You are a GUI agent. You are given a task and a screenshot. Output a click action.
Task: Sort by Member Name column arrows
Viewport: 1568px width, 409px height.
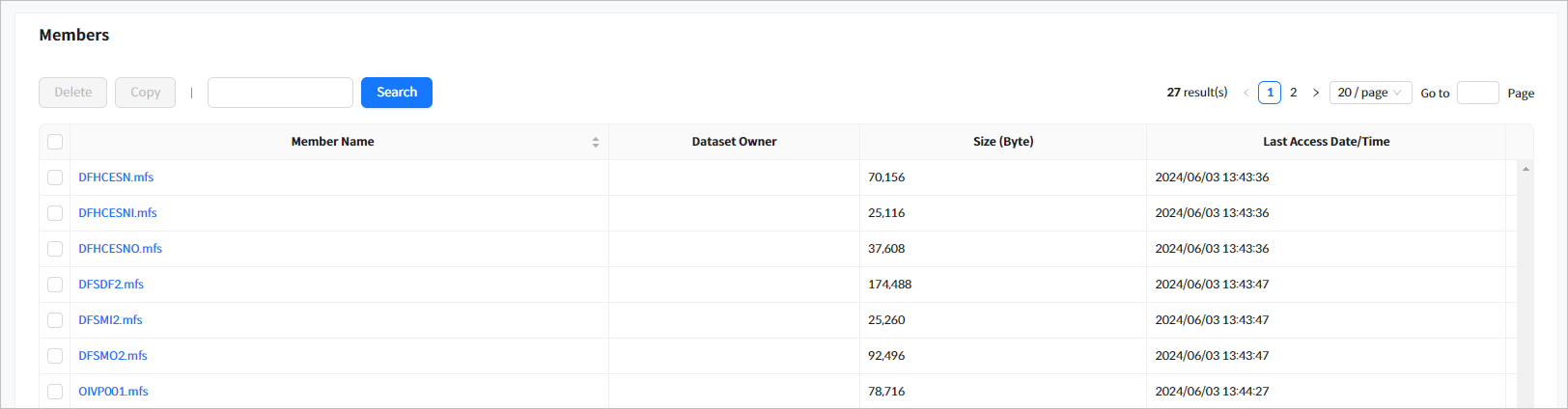595,142
